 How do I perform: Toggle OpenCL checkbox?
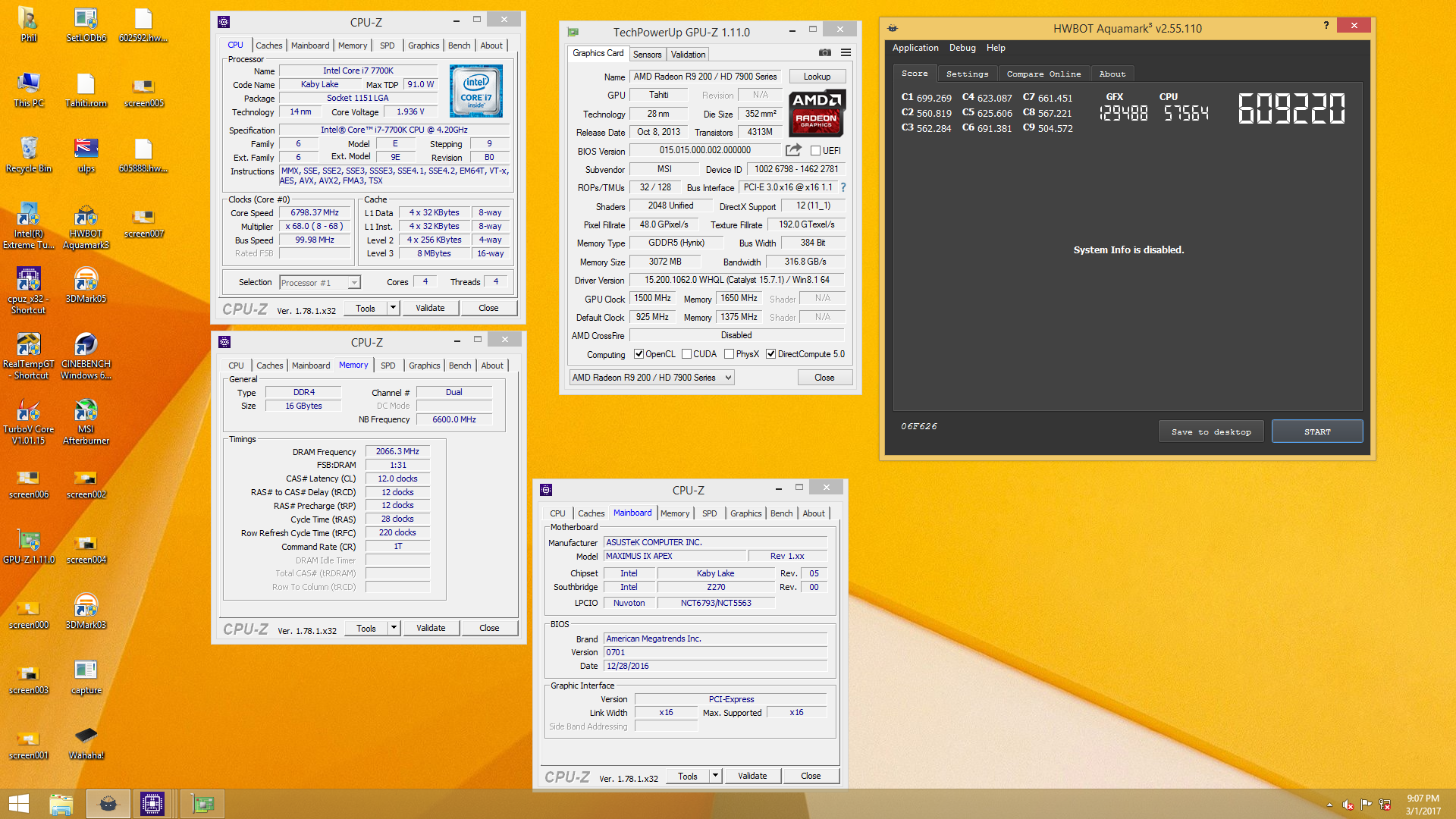tap(639, 354)
